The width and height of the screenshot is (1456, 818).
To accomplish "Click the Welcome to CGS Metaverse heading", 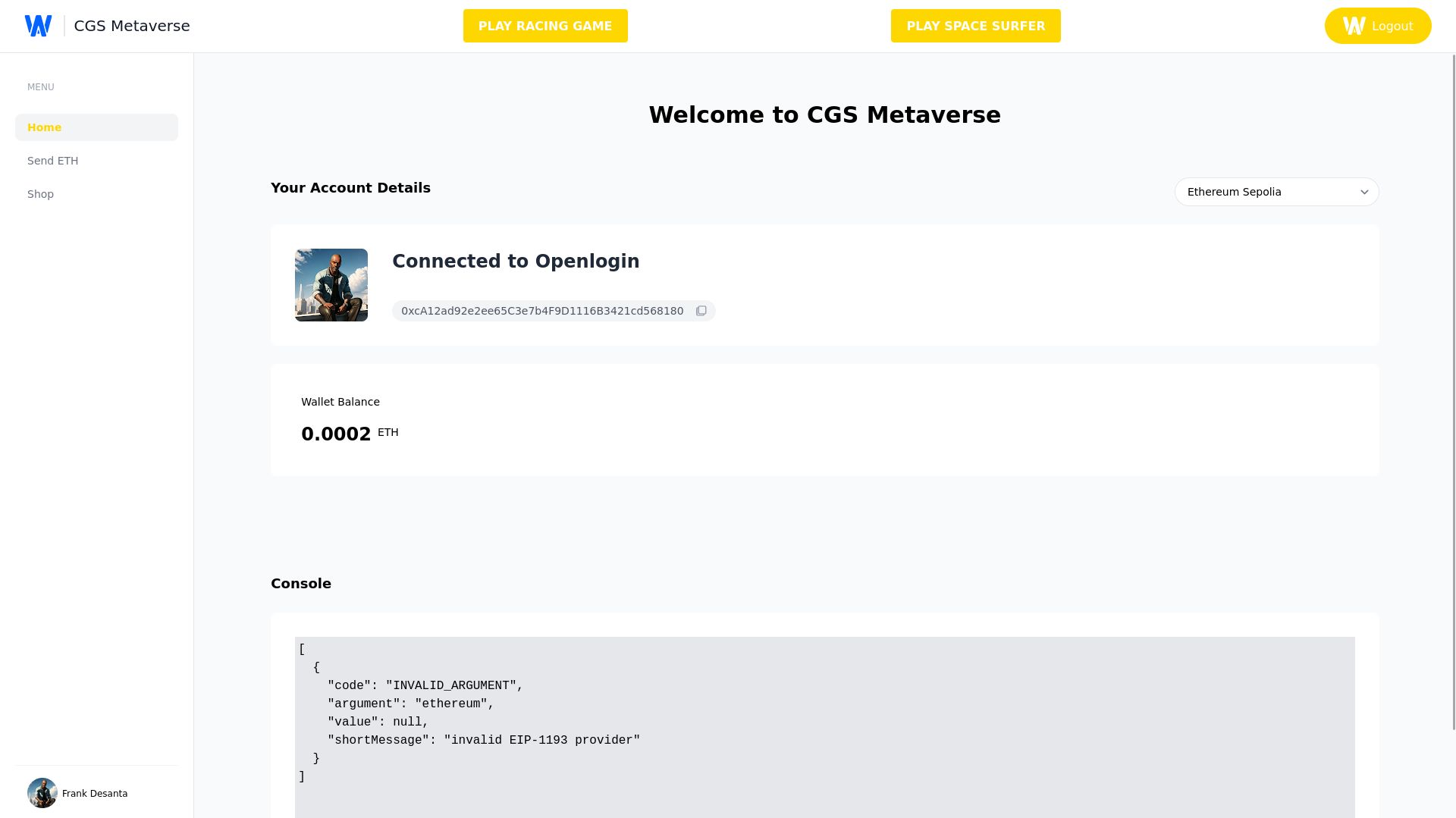I will [x=825, y=115].
